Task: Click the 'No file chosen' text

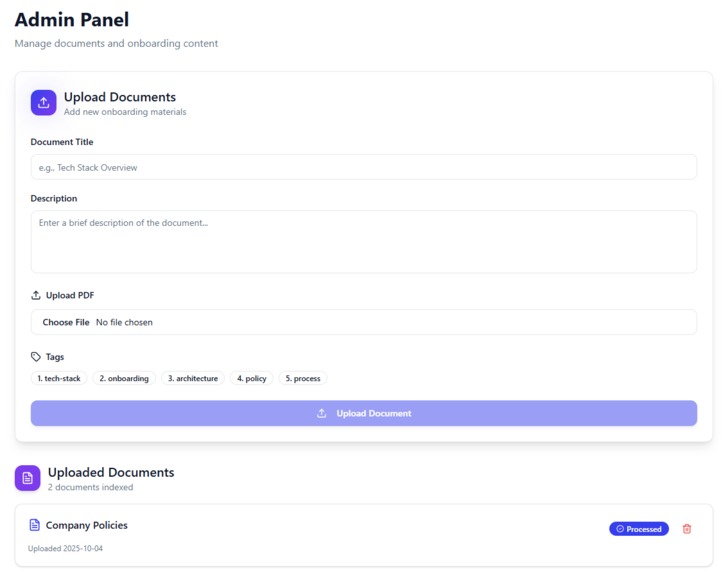Action: (x=124, y=322)
